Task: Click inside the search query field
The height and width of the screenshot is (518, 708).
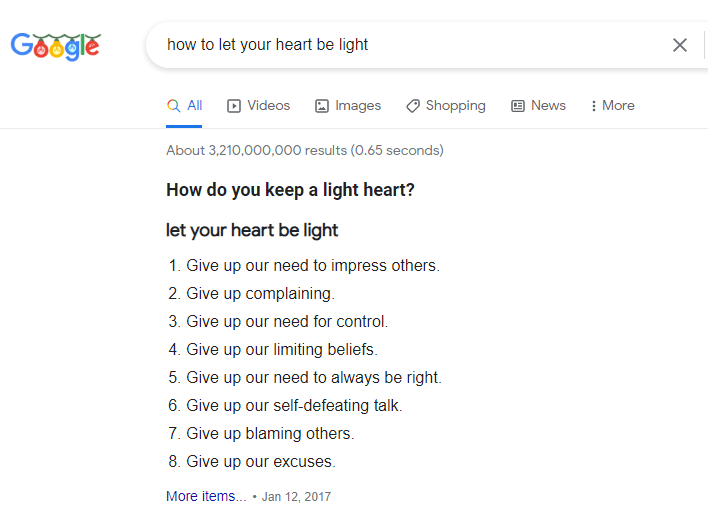Action: pos(400,45)
